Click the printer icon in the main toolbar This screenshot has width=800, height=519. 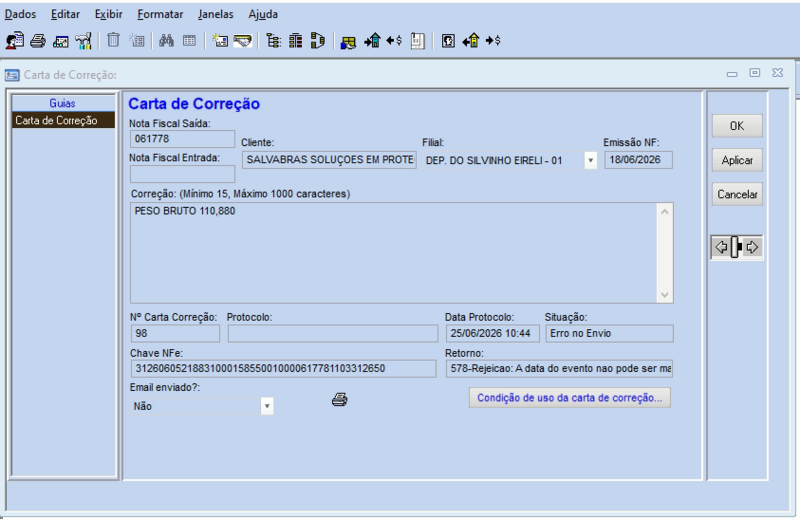tap(38, 41)
